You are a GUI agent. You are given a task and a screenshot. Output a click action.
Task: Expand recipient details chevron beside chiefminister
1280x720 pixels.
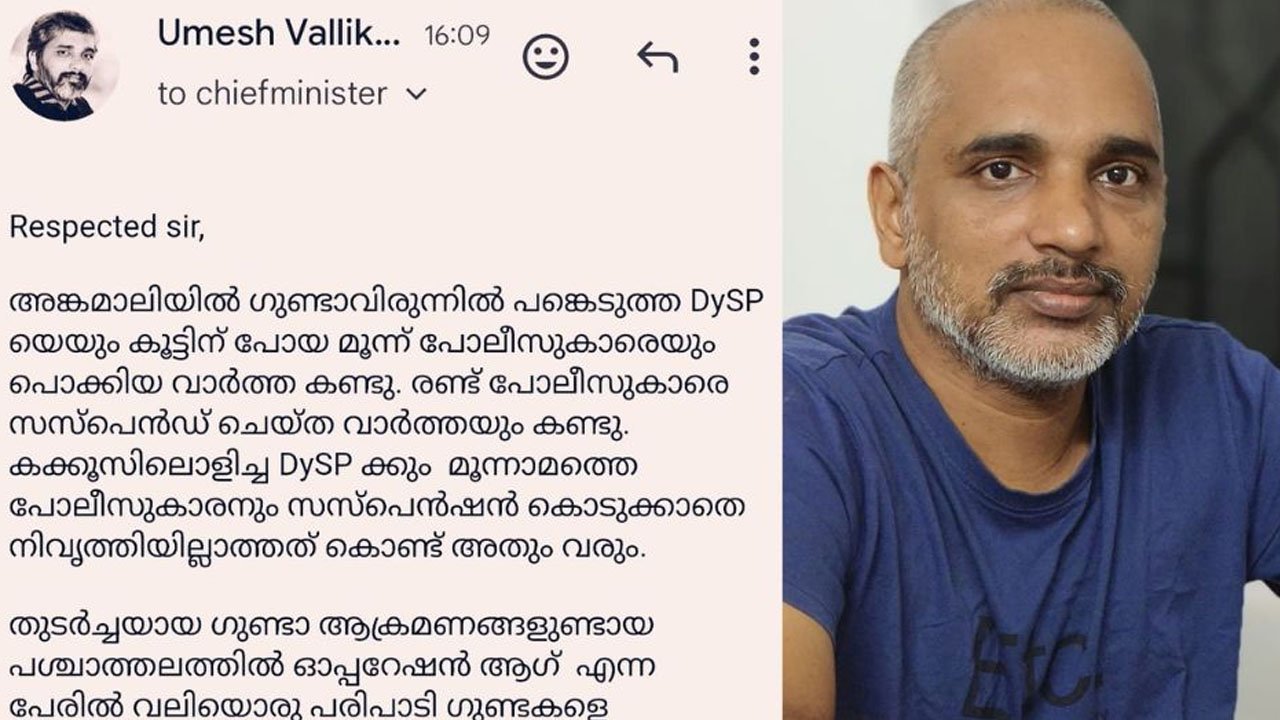[x=416, y=95]
